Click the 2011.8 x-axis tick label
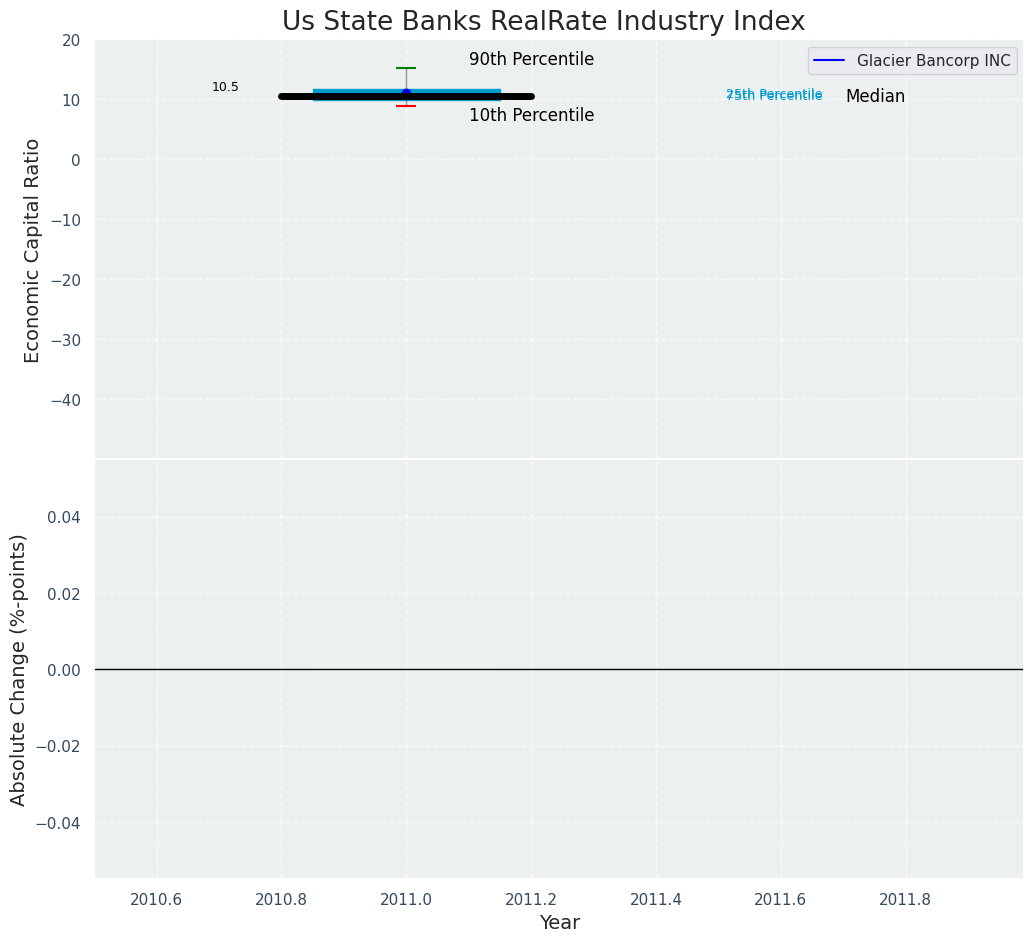 pos(905,899)
